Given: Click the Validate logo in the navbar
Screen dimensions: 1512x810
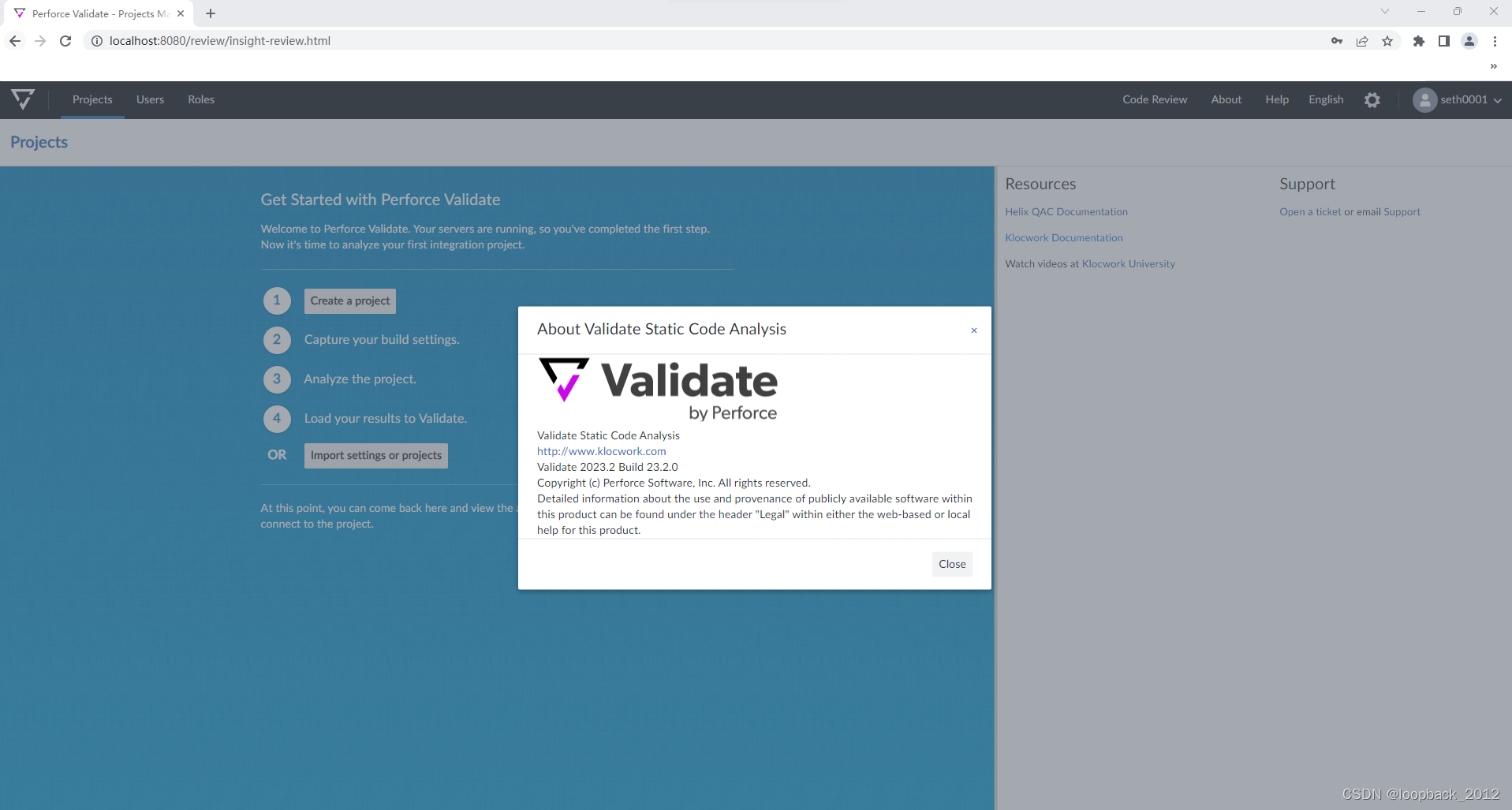Looking at the screenshot, I should 23,99.
